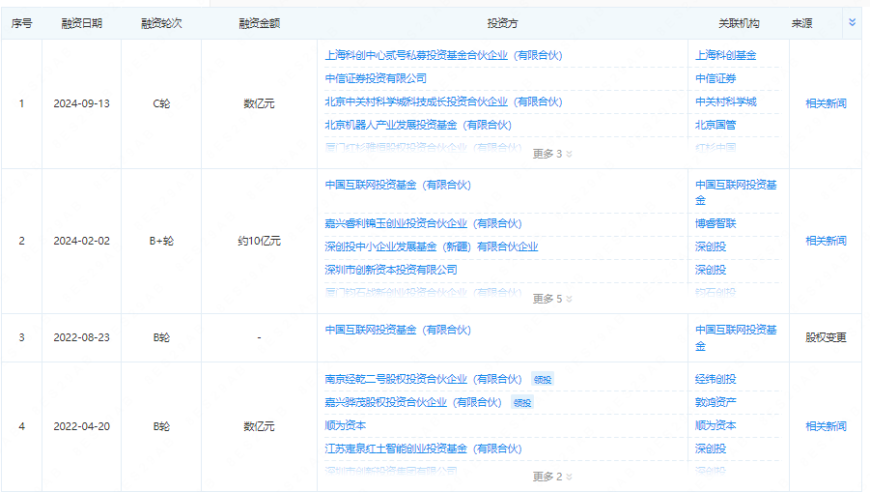This screenshot has width=870, height=492.
Task: Select the date 2024-02-02 cell
Action: (82, 241)
